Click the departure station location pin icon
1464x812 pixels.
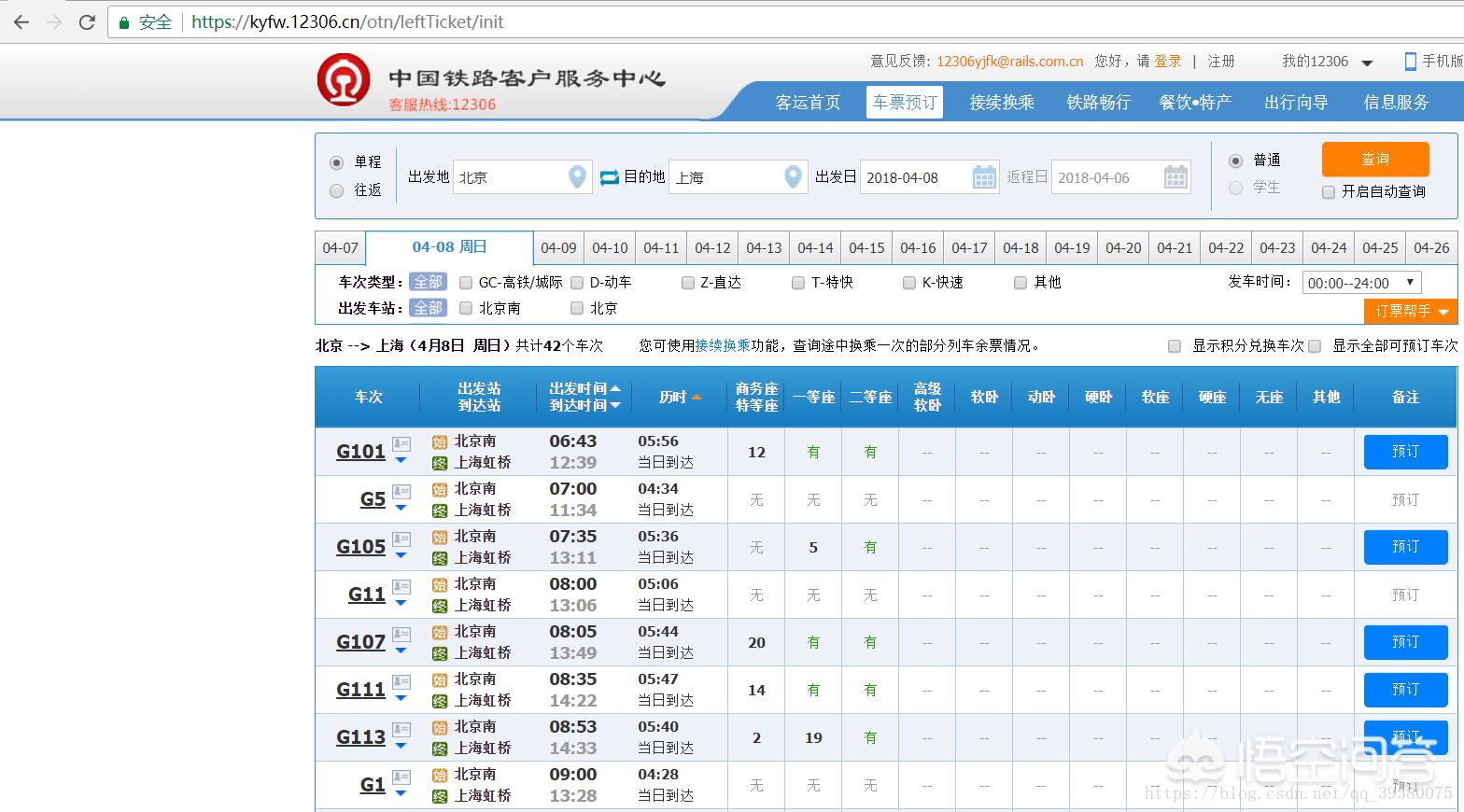[x=578, y=176]
